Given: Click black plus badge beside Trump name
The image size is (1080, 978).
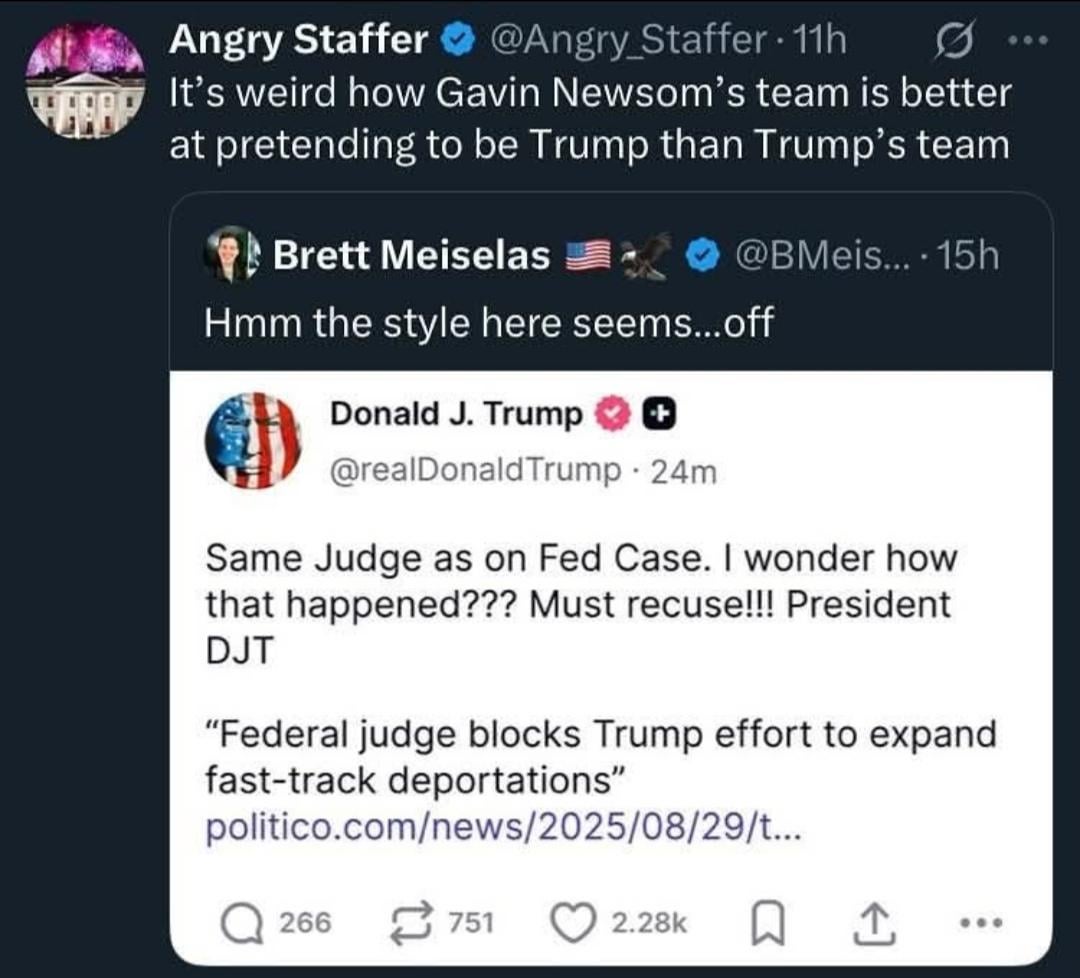Looking at the screenshot, I should pyautogui.click(x=659, y=414).
